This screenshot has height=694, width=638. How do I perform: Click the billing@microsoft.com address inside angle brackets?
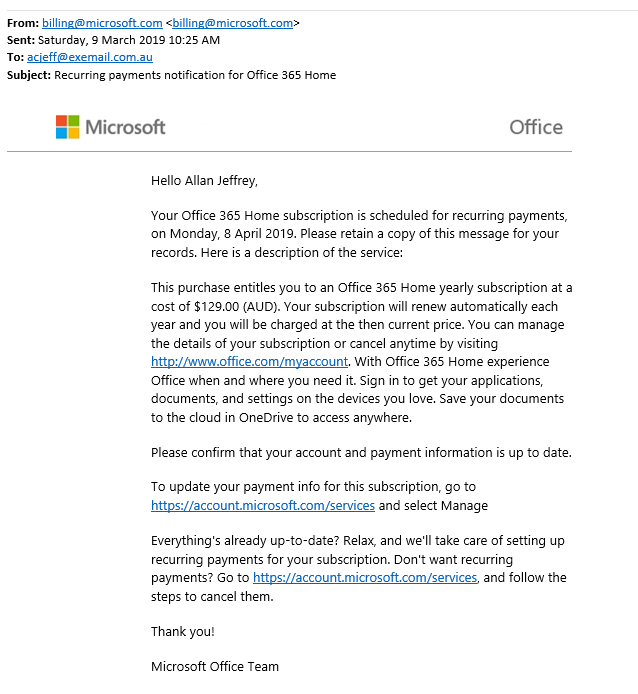233,23
